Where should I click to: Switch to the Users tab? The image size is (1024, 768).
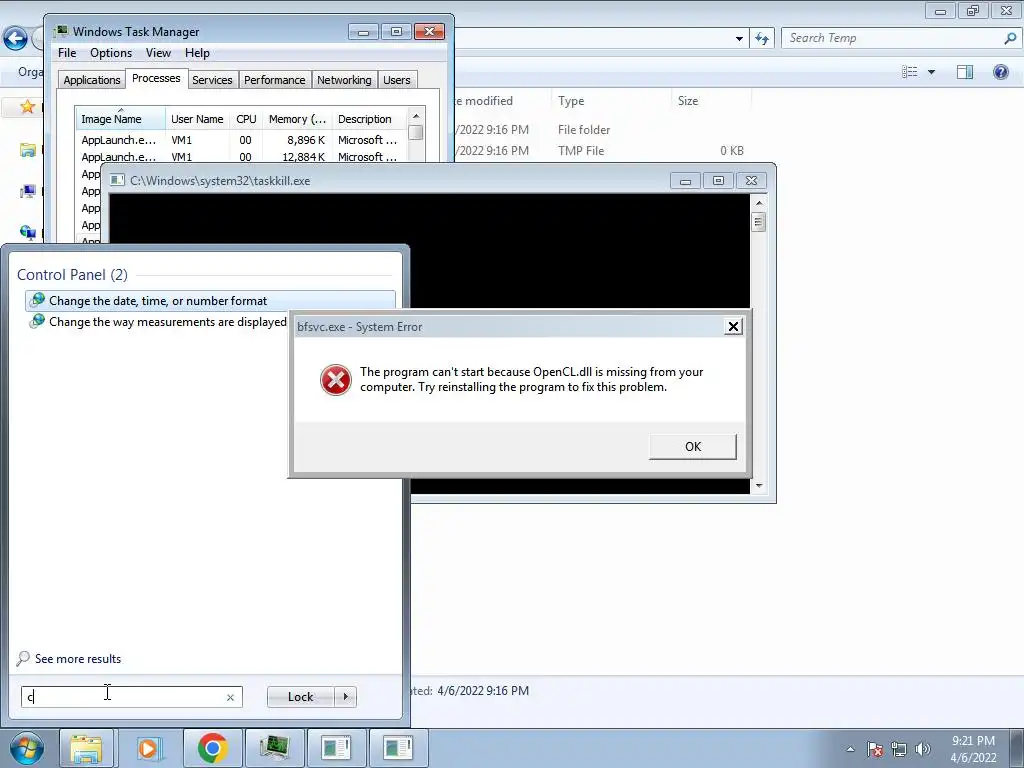pyautogui.click(x=396, y=80)
